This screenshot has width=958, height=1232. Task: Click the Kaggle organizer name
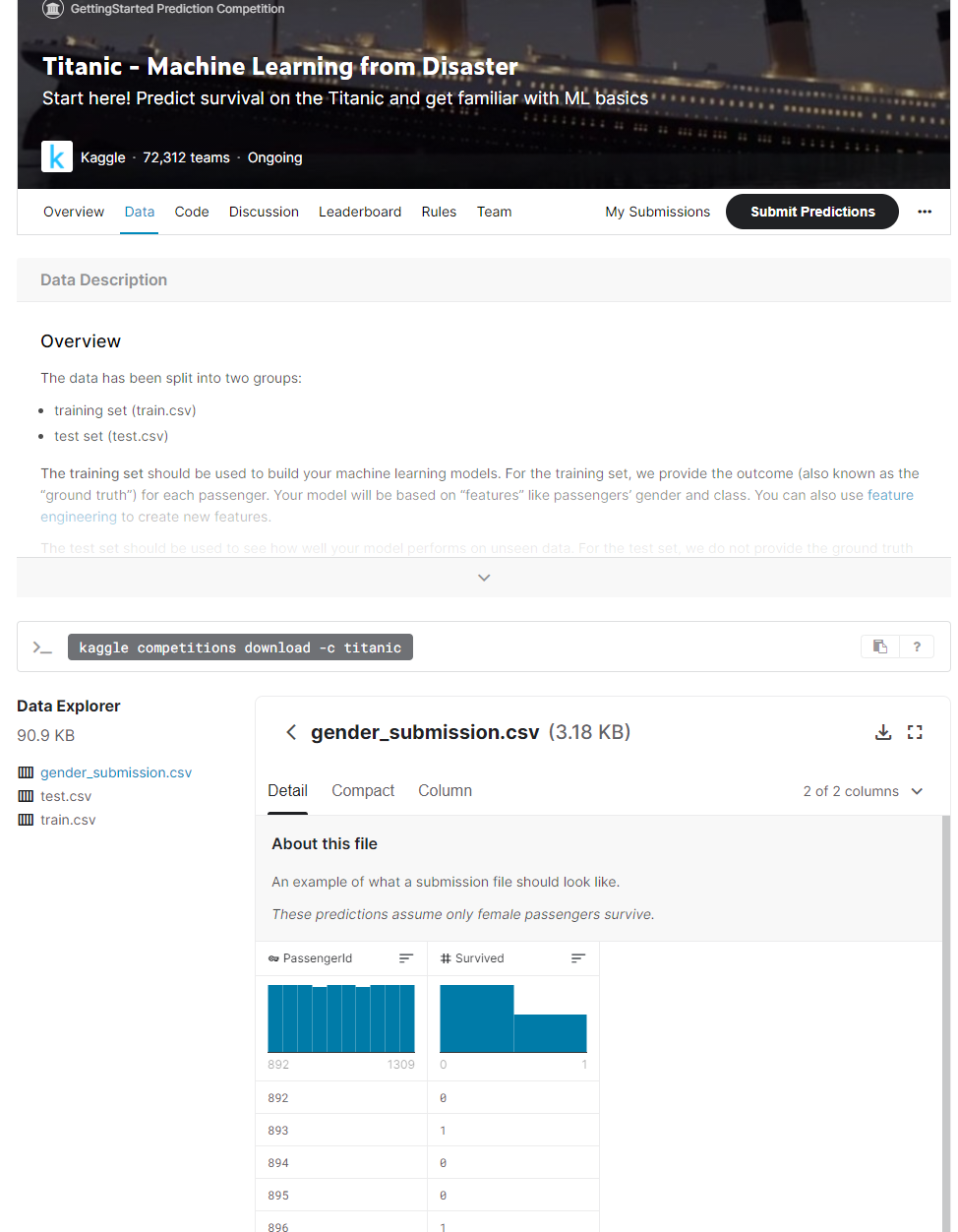click(103, 157)
